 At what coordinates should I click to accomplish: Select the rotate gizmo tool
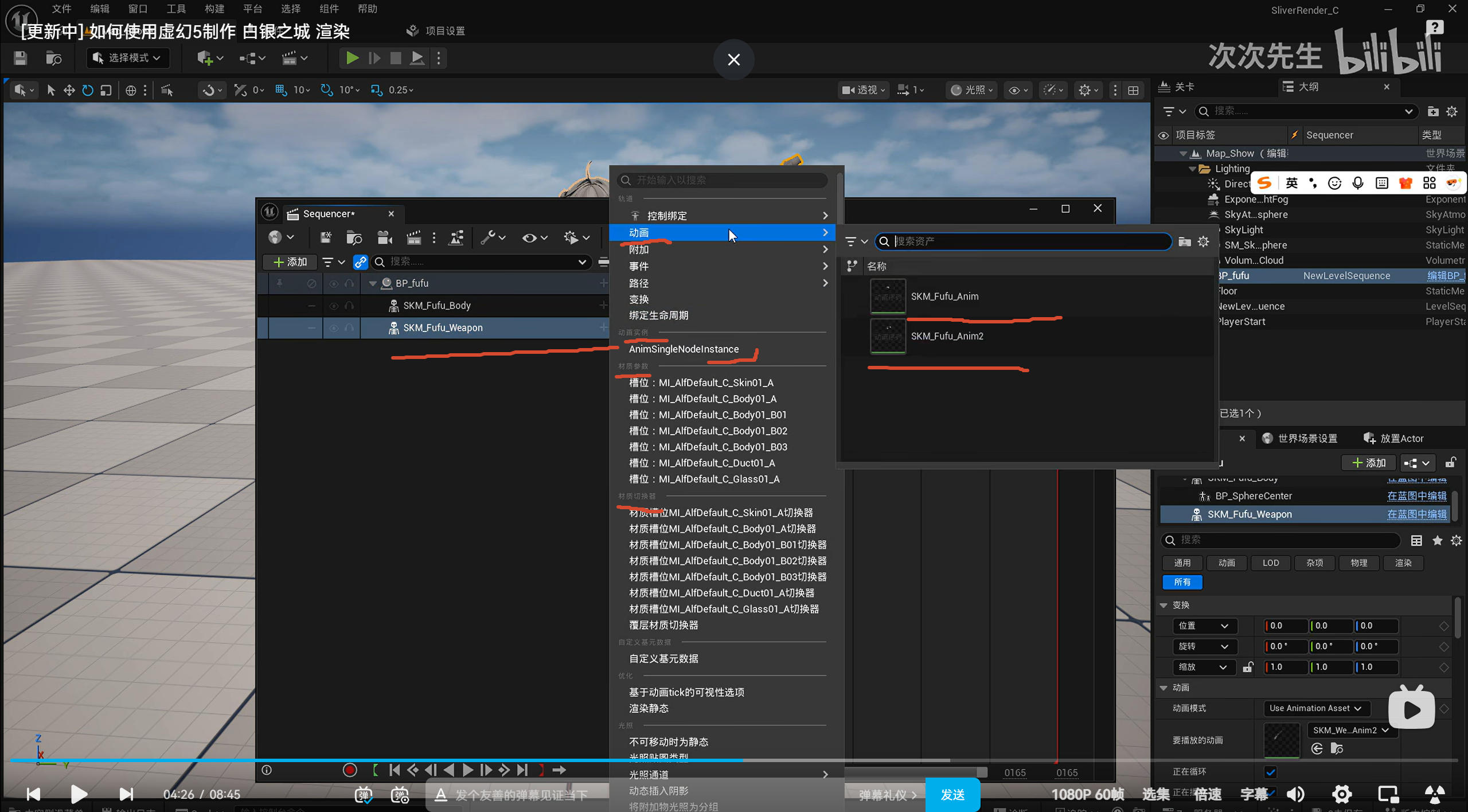(x=87, y=90)
